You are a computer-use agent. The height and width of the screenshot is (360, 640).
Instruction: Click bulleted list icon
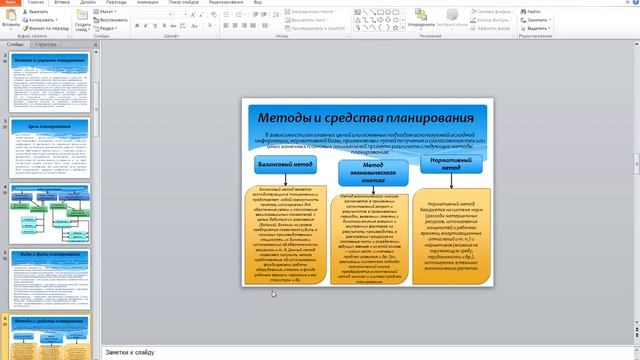tap(227, 14)
